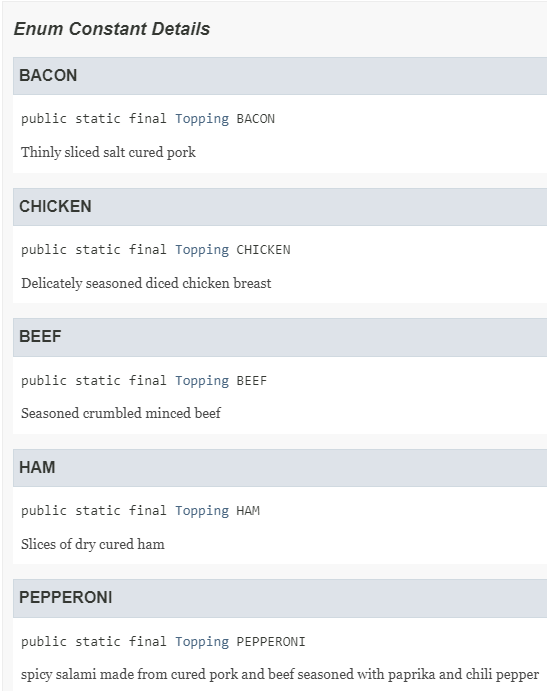
Task: Click the Topping link in the BACON declaration
Action: [x=202, y=119]
